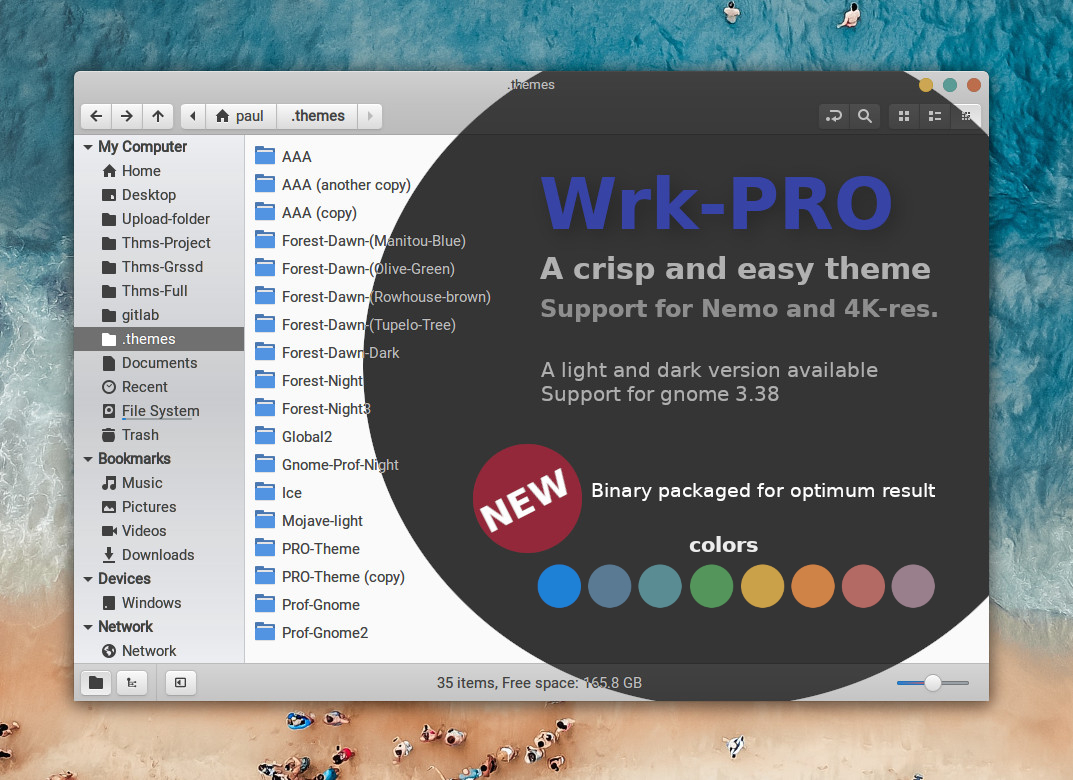This screenshot has width=1073, height=780.
Task: Open File System in the sidebar
Action: [x=159, y=411]
